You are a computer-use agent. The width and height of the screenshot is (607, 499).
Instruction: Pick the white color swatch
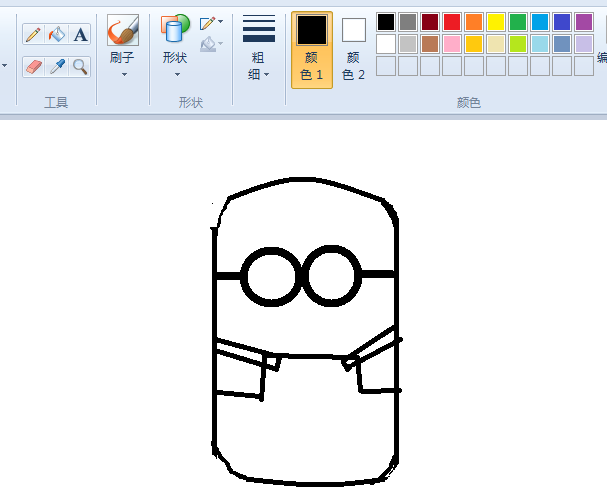tap(386, 44)
